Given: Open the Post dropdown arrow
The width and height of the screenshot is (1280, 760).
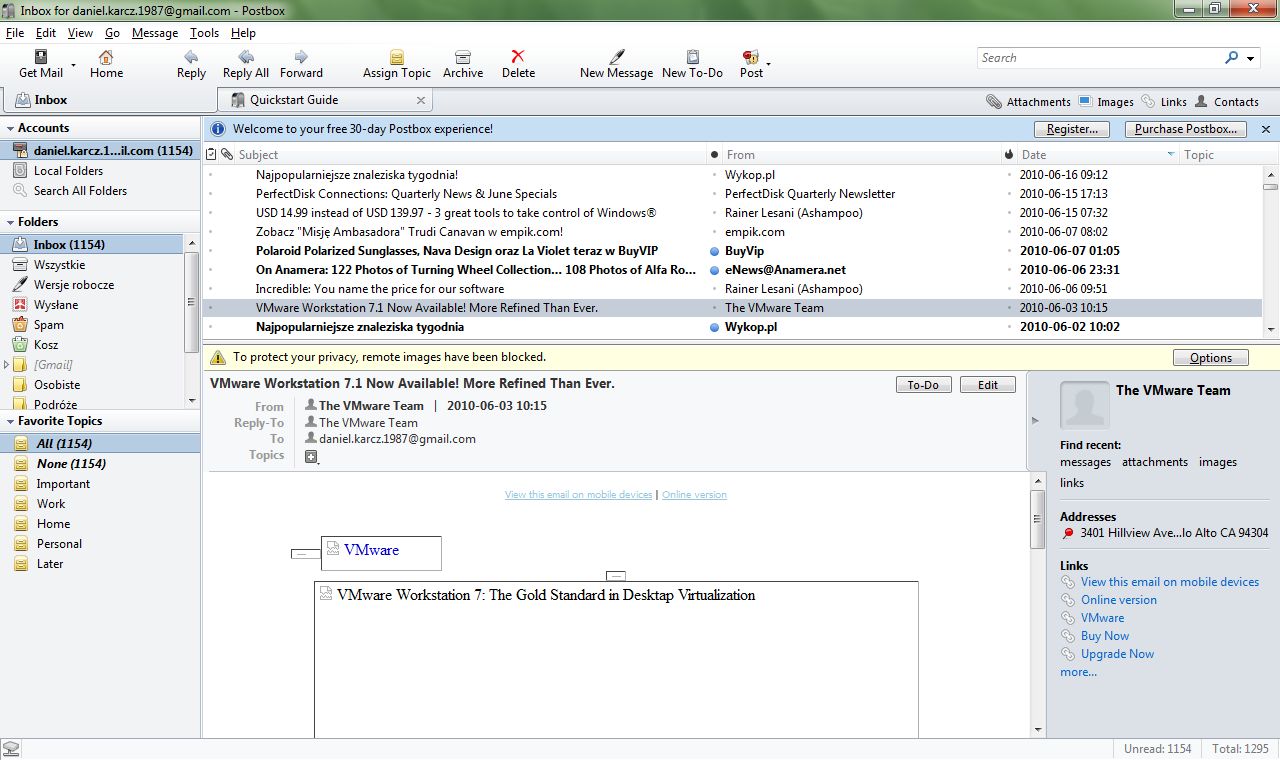Looking at the screenshot, I should 768,63.
